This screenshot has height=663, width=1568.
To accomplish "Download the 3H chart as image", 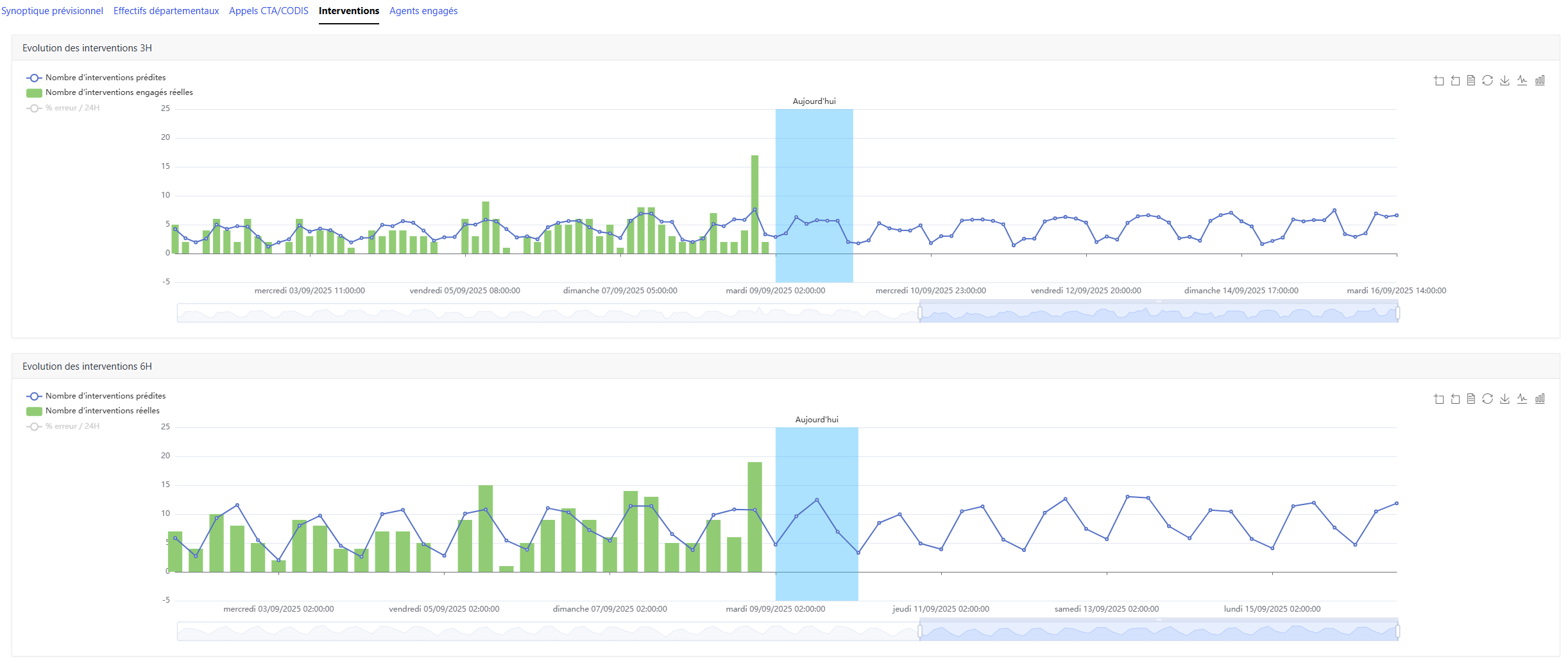I will (x=1504, y=80).
